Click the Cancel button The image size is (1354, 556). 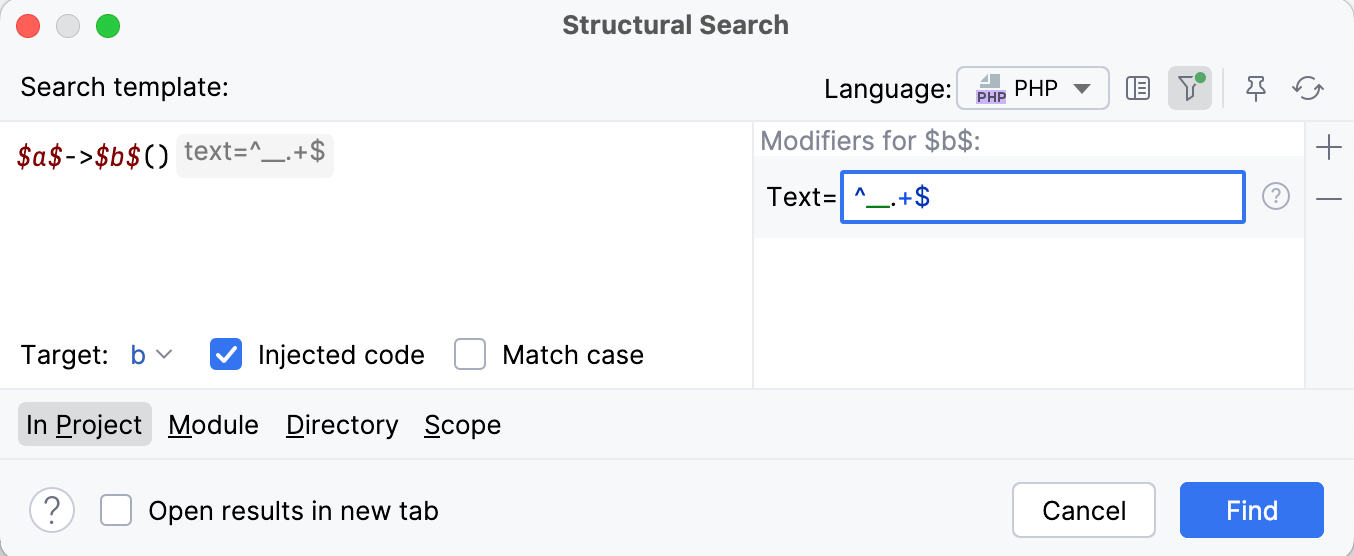(x=1084, y=511)
